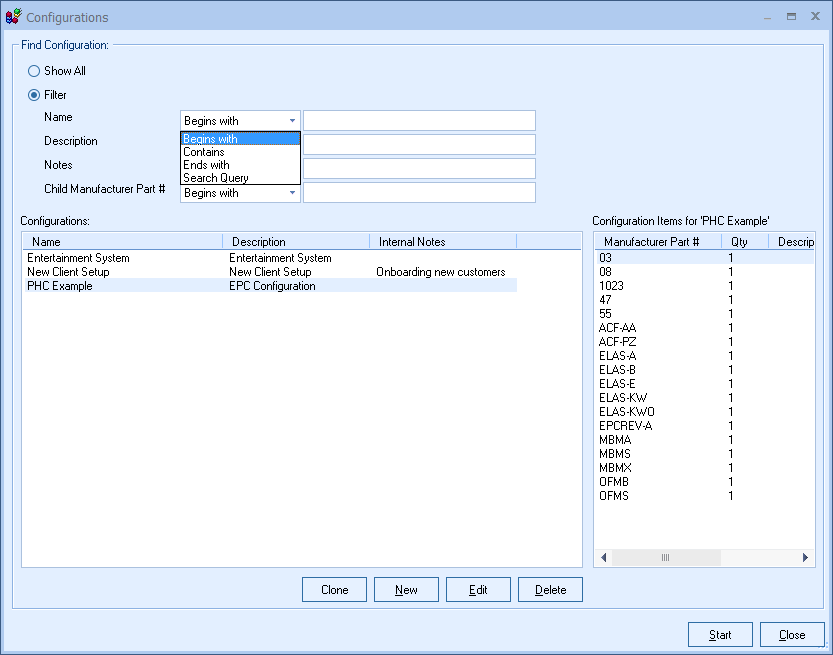This screenshot has height=655, width=833.
Task: Click the Configurations app icon in title bar
Action: (x=13, y=17)
